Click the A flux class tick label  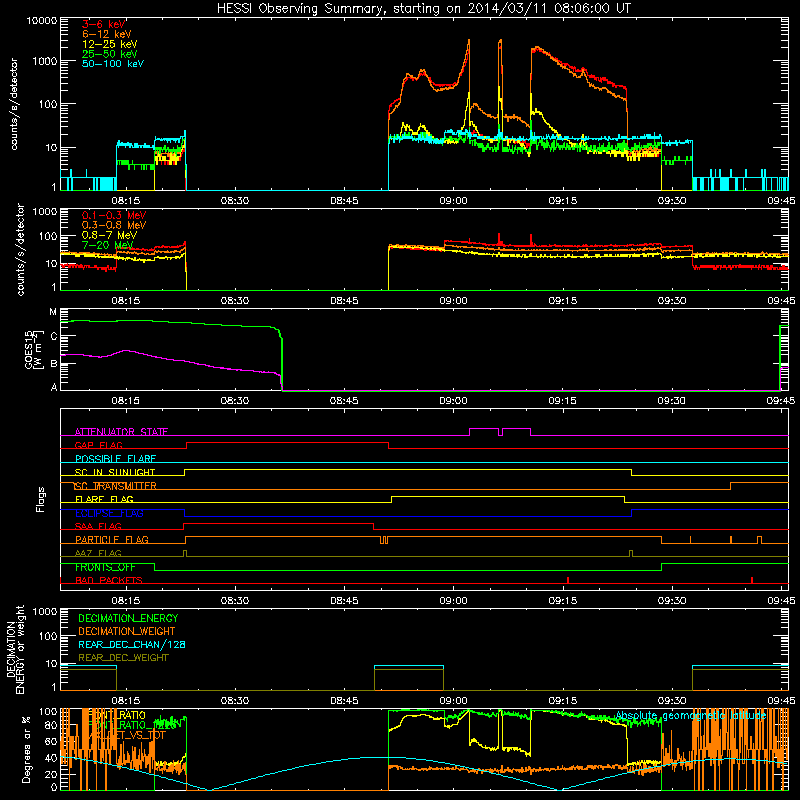(x=54, y=387)
